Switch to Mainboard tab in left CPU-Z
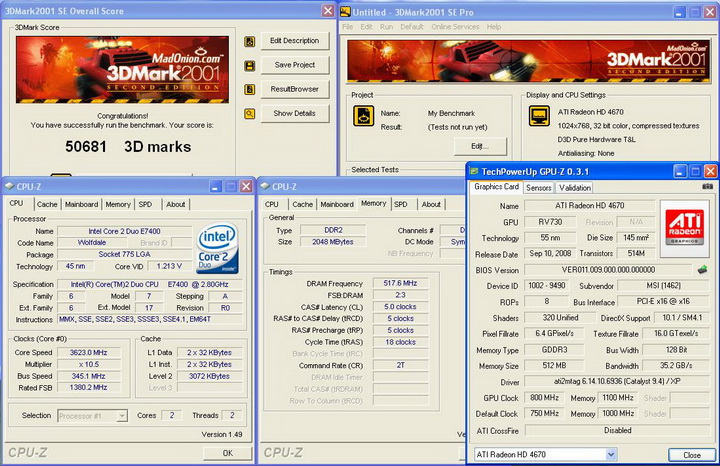The height and width of the screenshot is (466, 720). [81, 204]
